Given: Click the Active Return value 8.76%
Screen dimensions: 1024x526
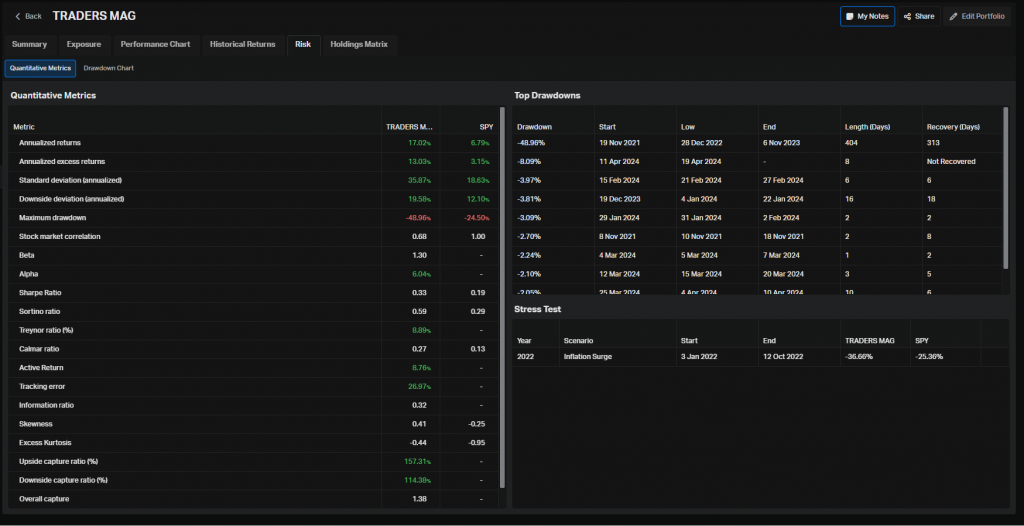Looking at the screenshot, I should 421,368.
